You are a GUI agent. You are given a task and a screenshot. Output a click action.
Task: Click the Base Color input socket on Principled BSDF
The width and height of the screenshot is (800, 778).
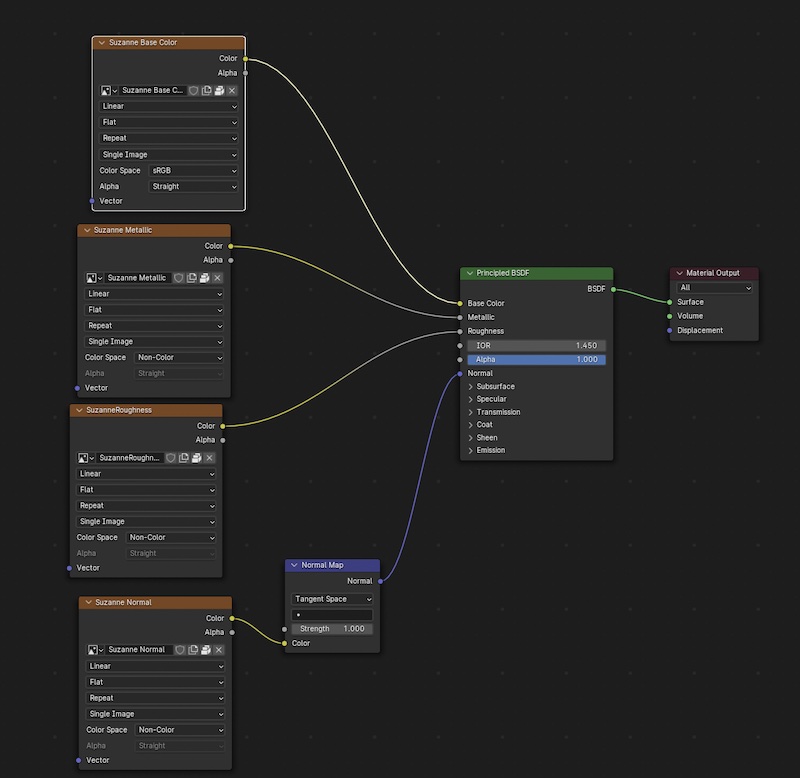tap(460, 304)
